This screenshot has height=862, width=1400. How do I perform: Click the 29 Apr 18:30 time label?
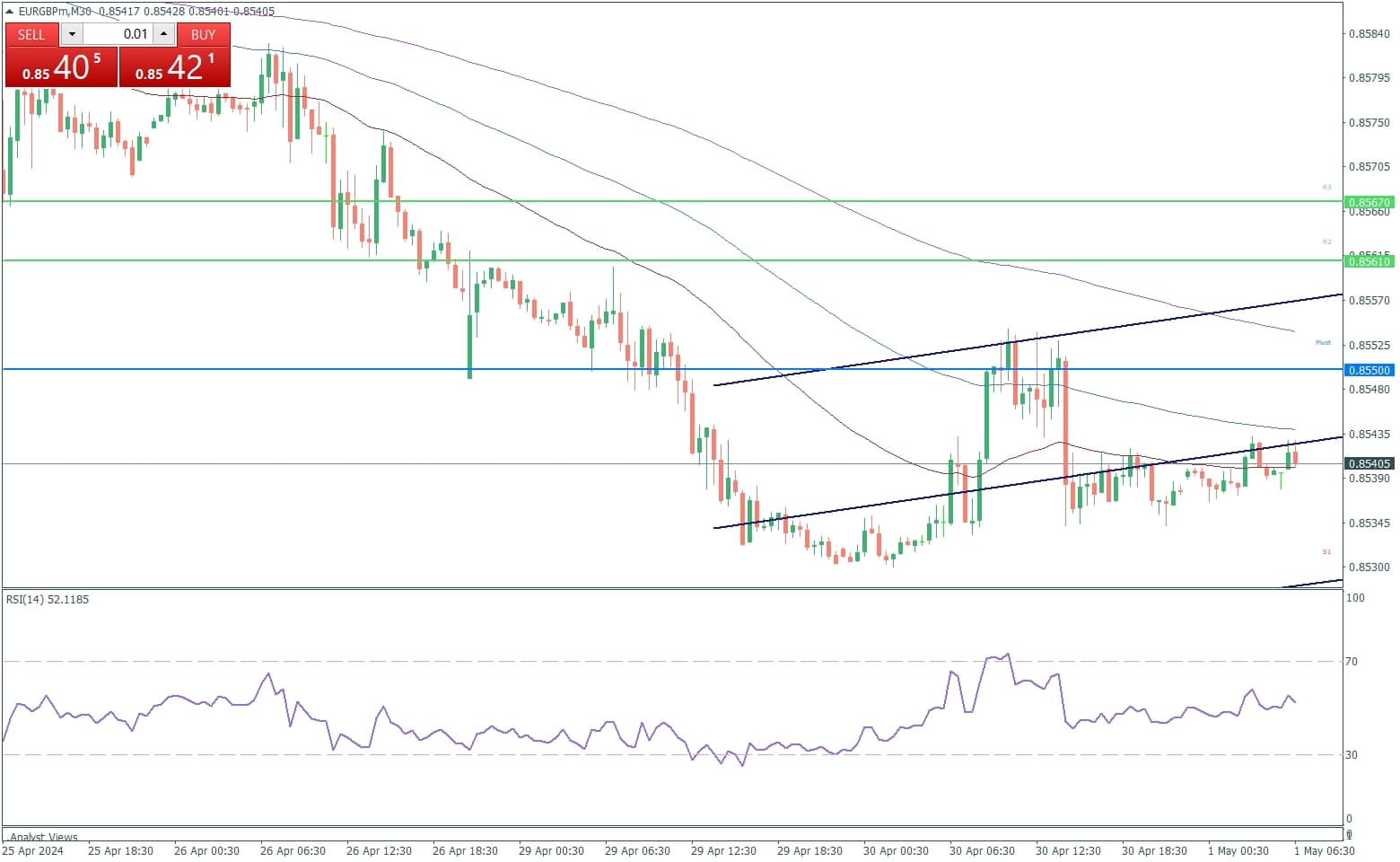[809, 851]
